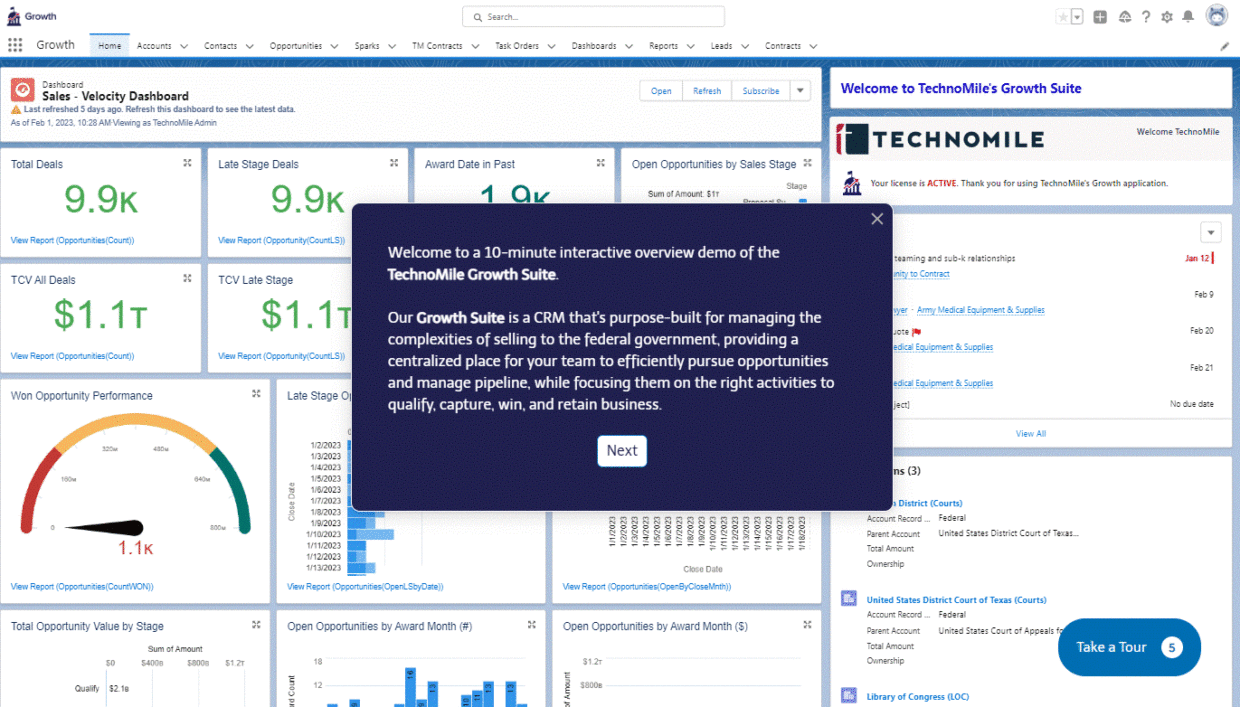This screenshot has height=707, width=1240.
Task: Click the TechnoMile logo banner
Action: click(x=941, y=139)
